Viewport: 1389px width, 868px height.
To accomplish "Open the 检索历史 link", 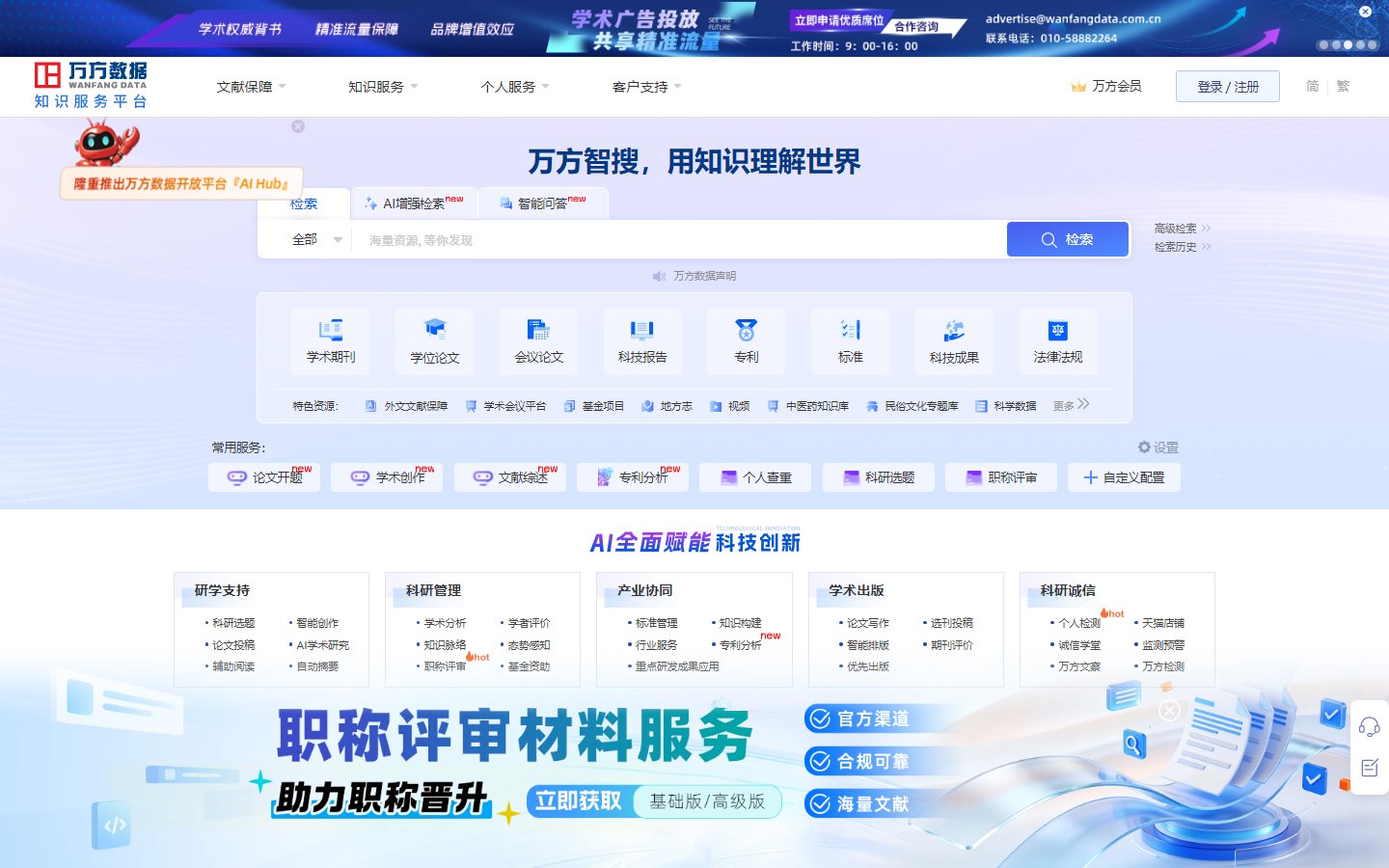I will click(1182, 247).
